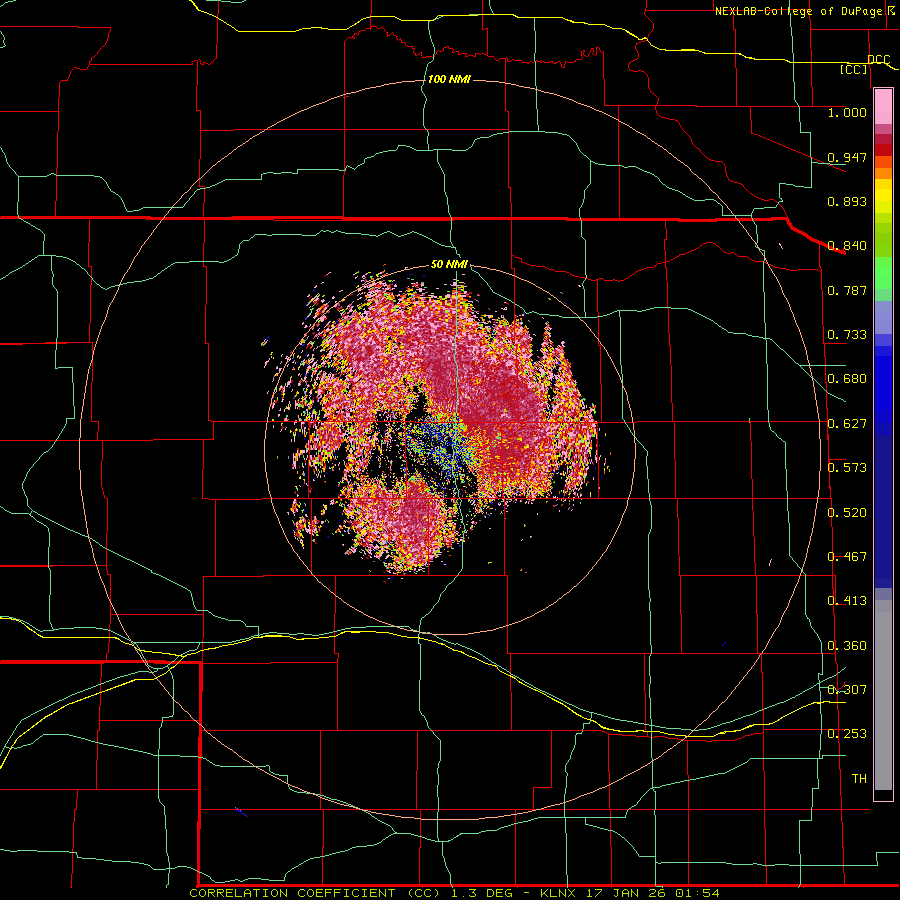This screenshot has width=900, height=900.
Task: Pick the bright green segment of the color bar
Action: pyautogui.click(x=883, y=273)
